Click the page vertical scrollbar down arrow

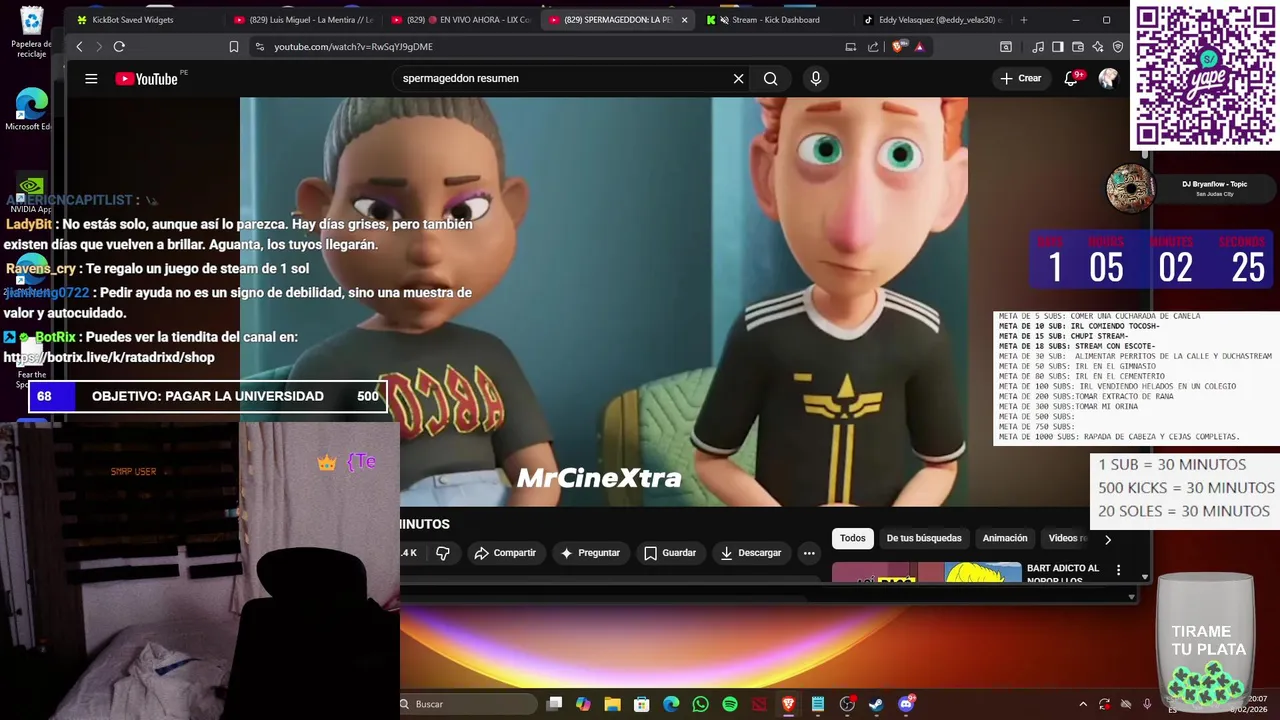[x=1144, y=577]
